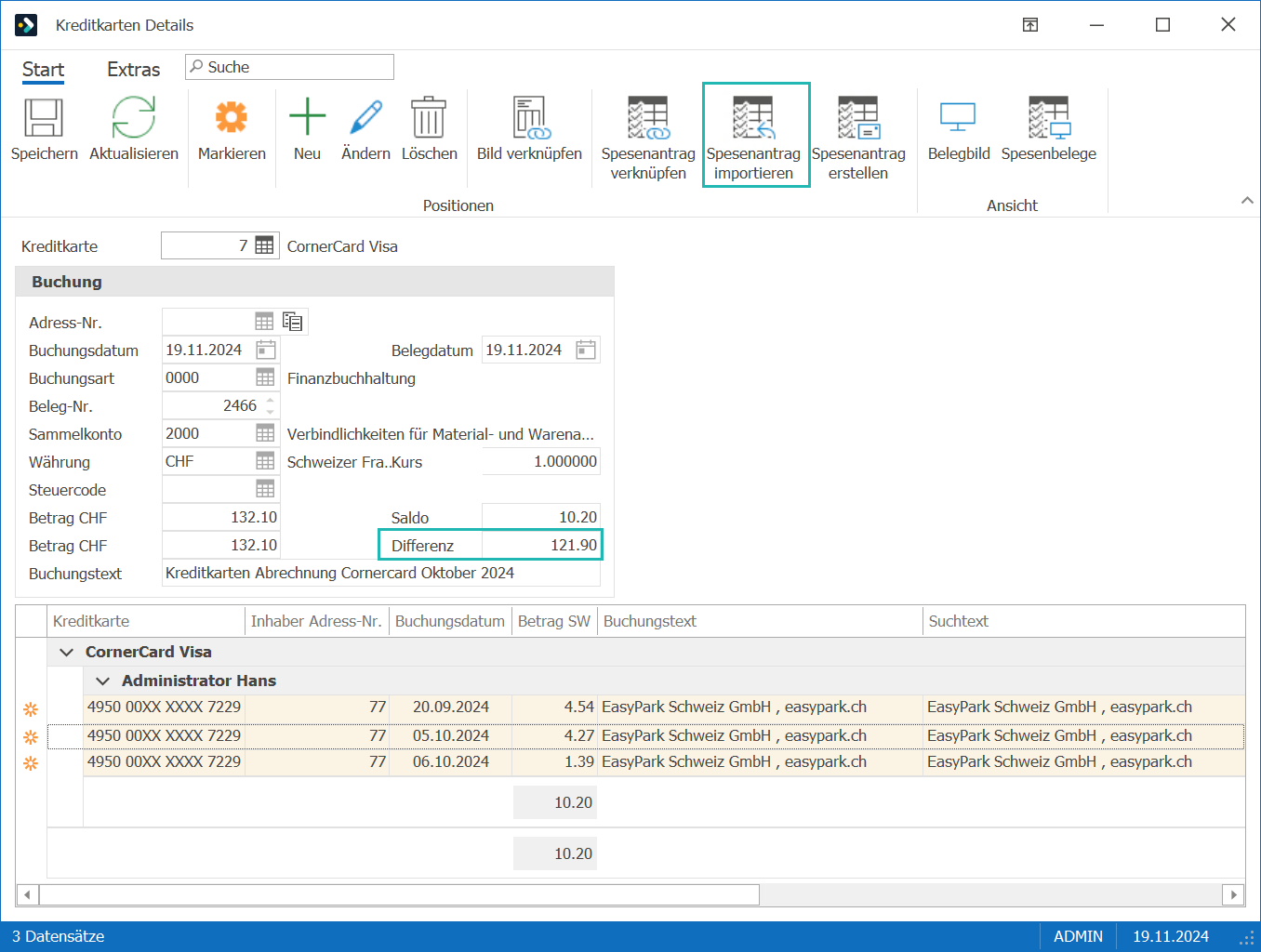Screen dimensions: 1261x952
Task: Refresh with the Aktualisieren icon
Action: (x=134, y=119)
